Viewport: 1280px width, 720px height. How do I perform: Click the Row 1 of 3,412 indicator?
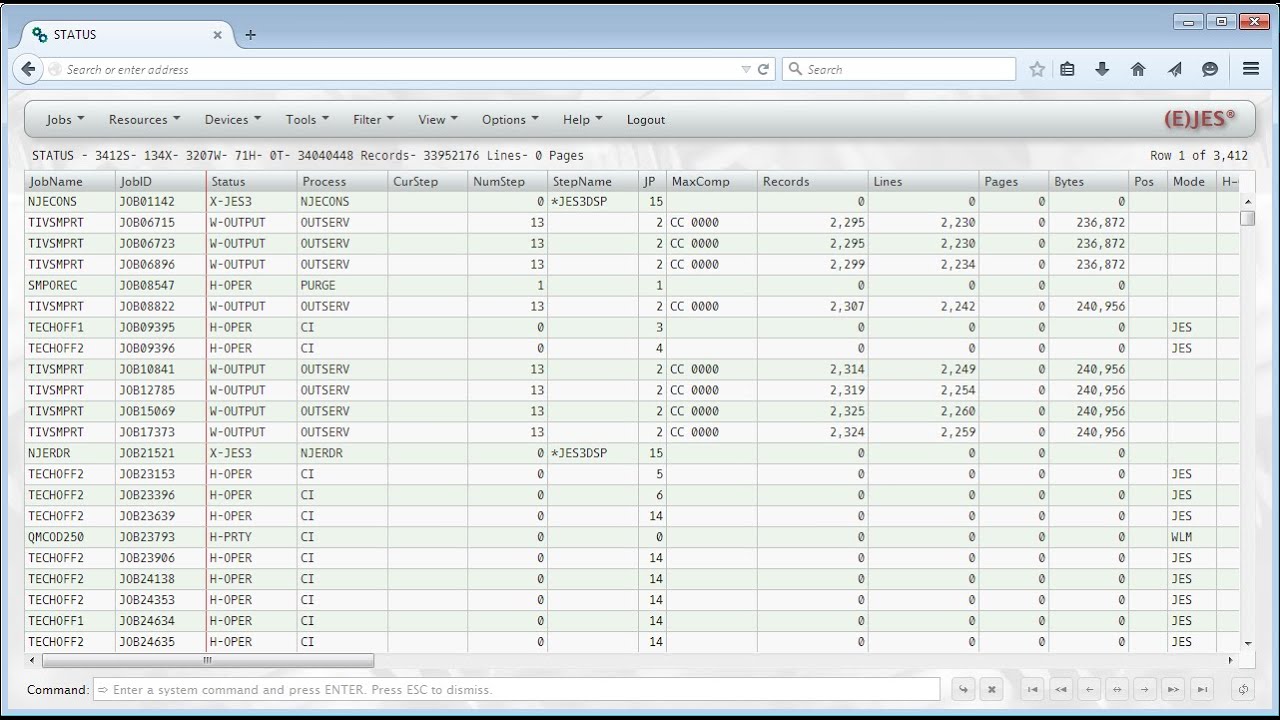coord(1199,155)
